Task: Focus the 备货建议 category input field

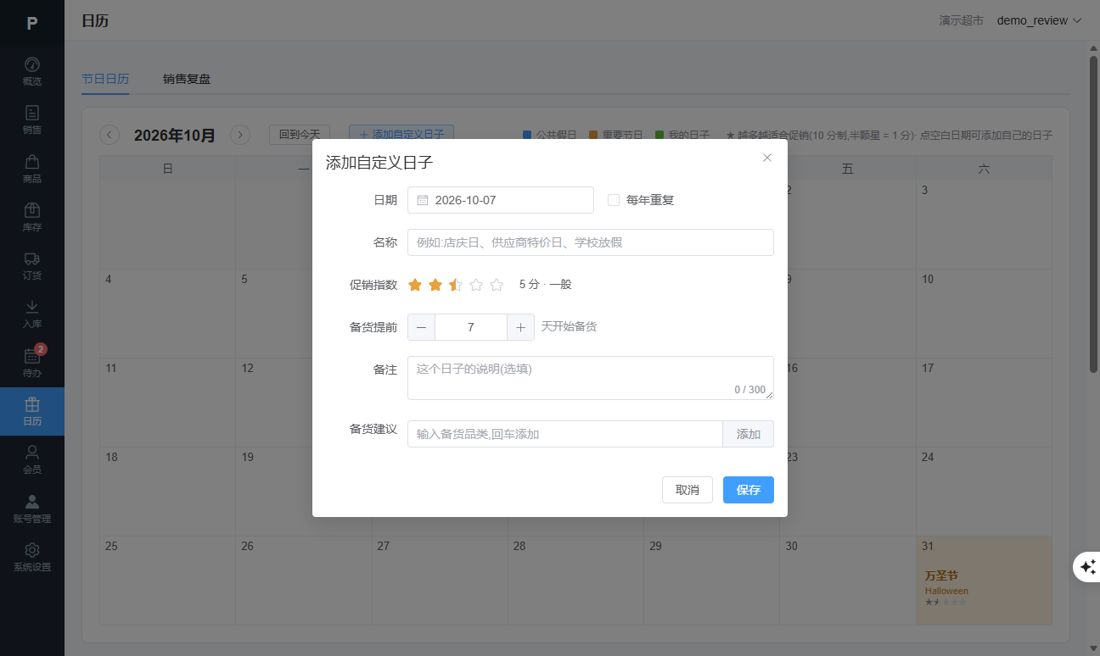Action: (x=565, y=434)
